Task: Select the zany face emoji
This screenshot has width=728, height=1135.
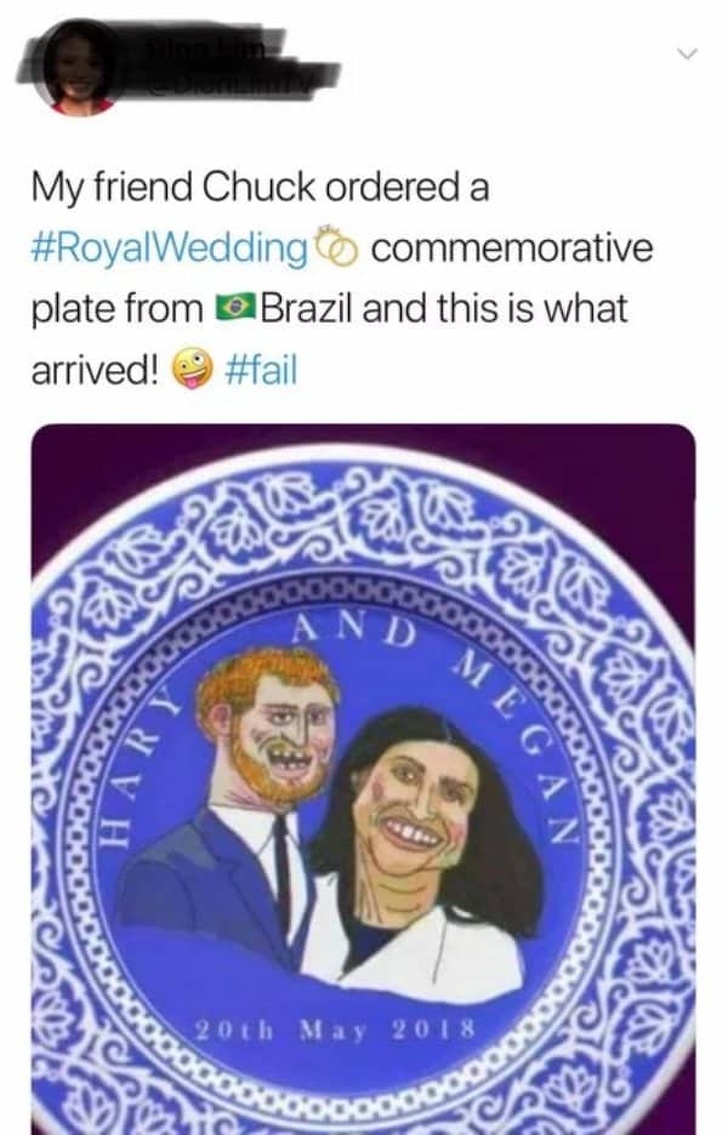Action: click(x=192, y=371)
